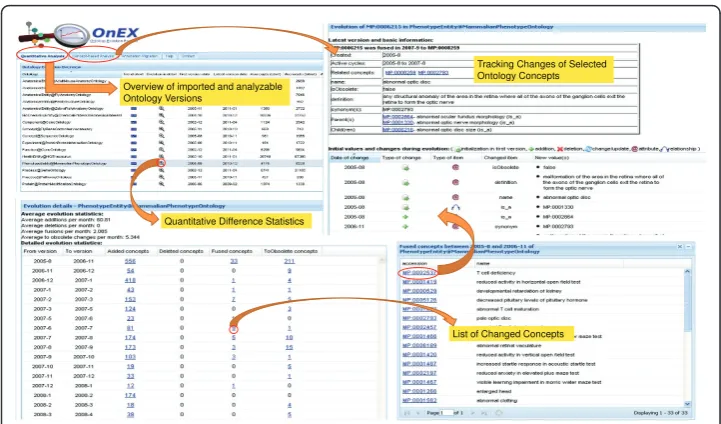Open 556 added concepts link for 2005-8
The width and height of the screenshot is (721, 424).
coord(130,261)
